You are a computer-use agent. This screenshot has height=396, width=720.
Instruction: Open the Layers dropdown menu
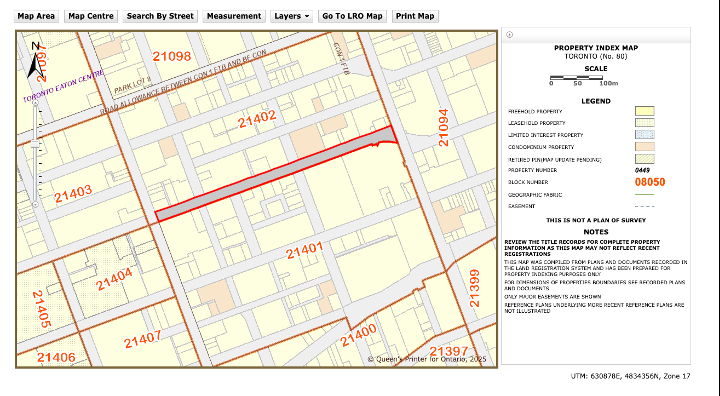coord(292,16)
